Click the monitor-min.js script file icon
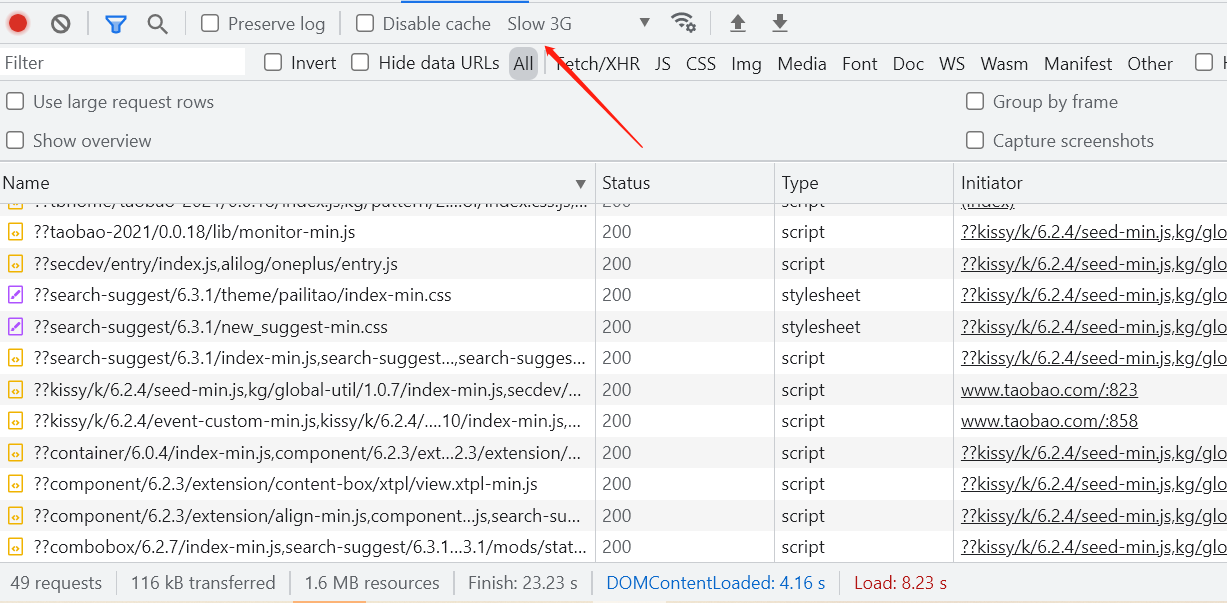This screenshot has height=603, width=1227. coord(15,232)
